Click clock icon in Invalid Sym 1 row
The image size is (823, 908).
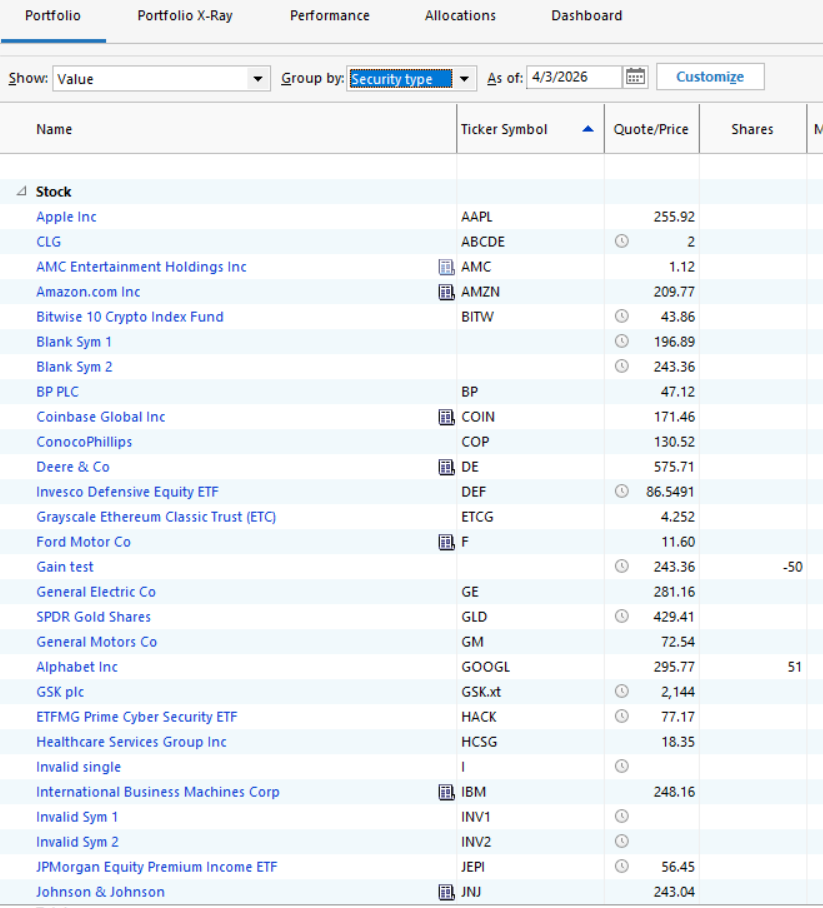tap(621, 817)
